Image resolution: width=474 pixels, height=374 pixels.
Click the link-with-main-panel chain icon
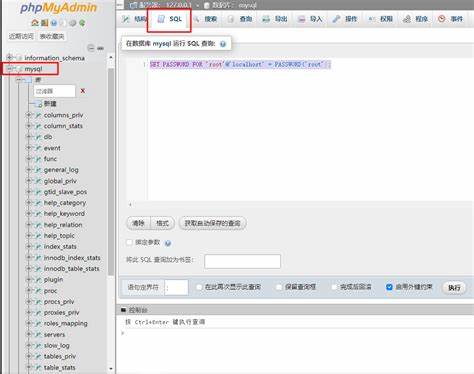pyautogui.click(x=100, y=48)
